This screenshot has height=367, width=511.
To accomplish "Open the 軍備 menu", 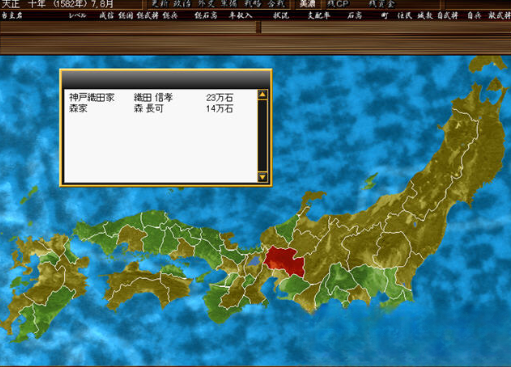I will point(230,4).
